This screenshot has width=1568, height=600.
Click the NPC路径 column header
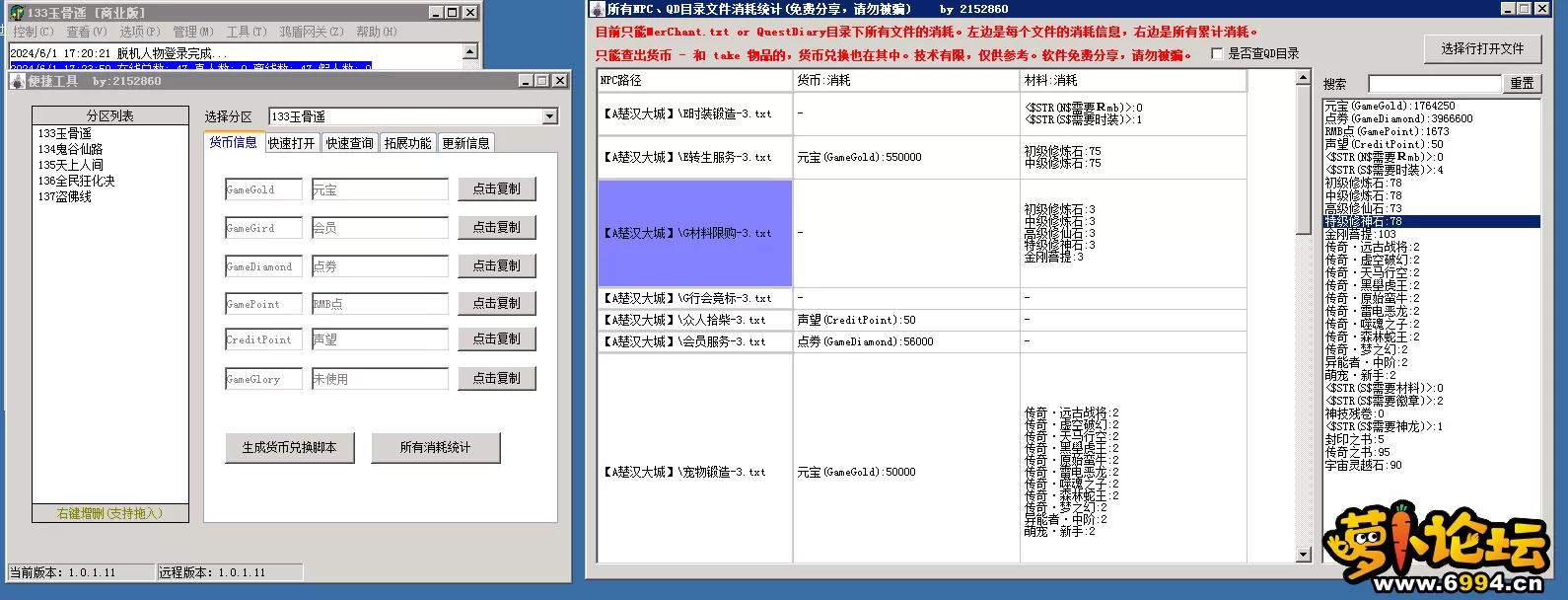(x=695, y=80)
